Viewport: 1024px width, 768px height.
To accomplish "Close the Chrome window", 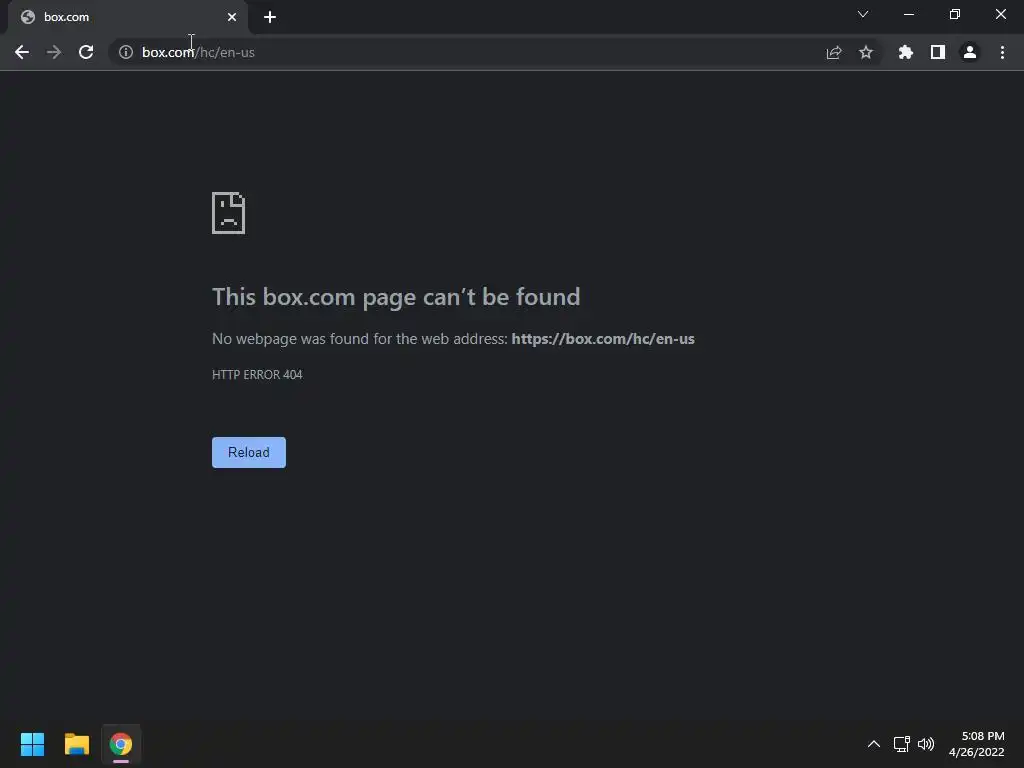I will point(1000,14).
